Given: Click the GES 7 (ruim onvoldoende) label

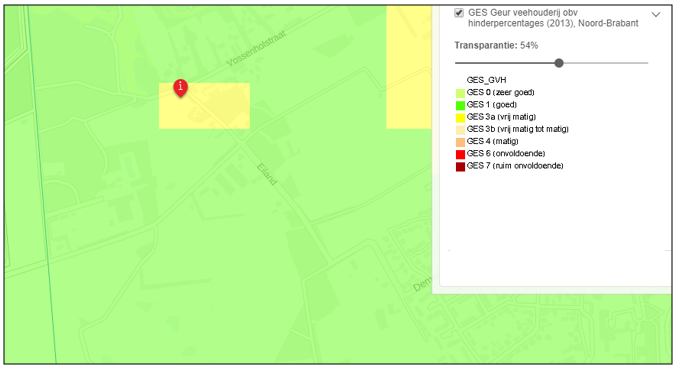Looking at the screenshot, I should pos(515,166).
